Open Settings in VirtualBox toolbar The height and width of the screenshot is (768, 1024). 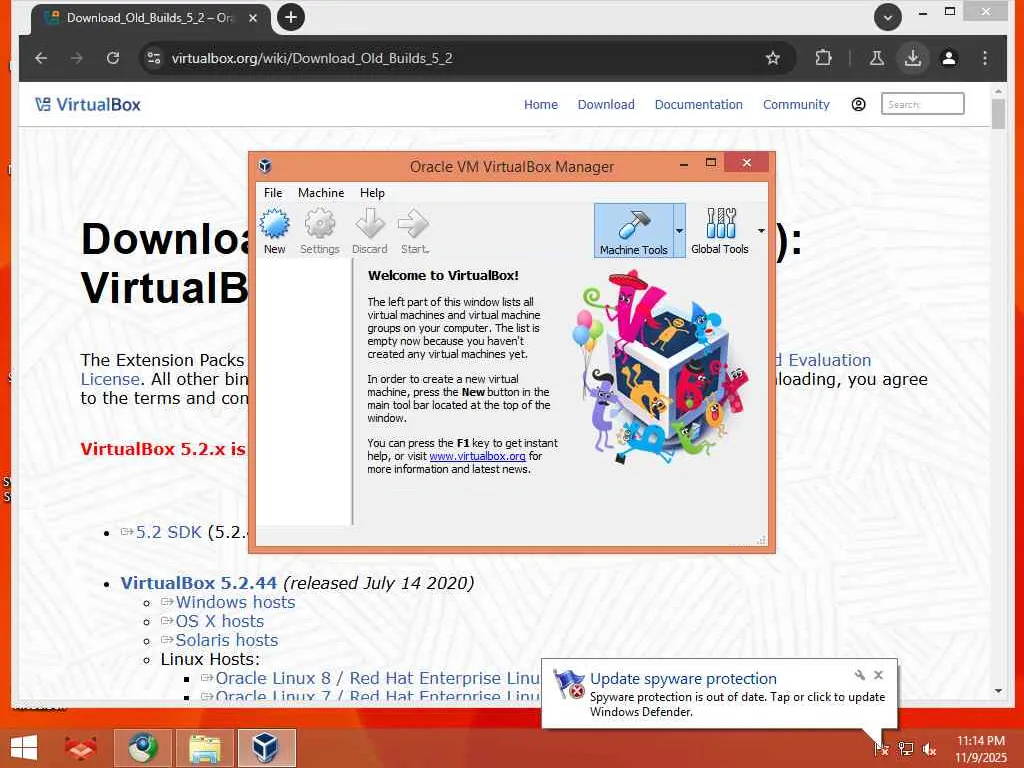pos(319,231)
